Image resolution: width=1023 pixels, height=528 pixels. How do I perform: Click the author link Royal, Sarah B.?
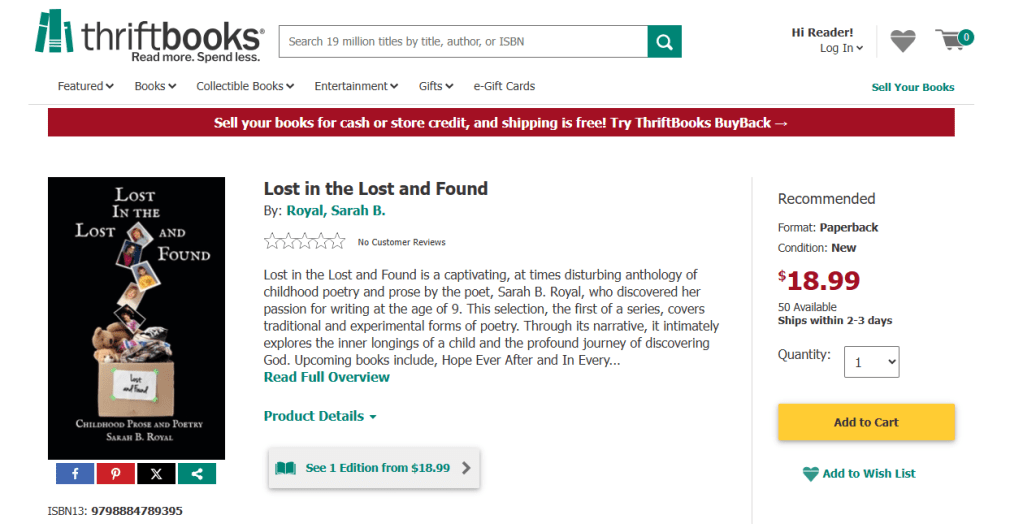click(x=336, y=210)
